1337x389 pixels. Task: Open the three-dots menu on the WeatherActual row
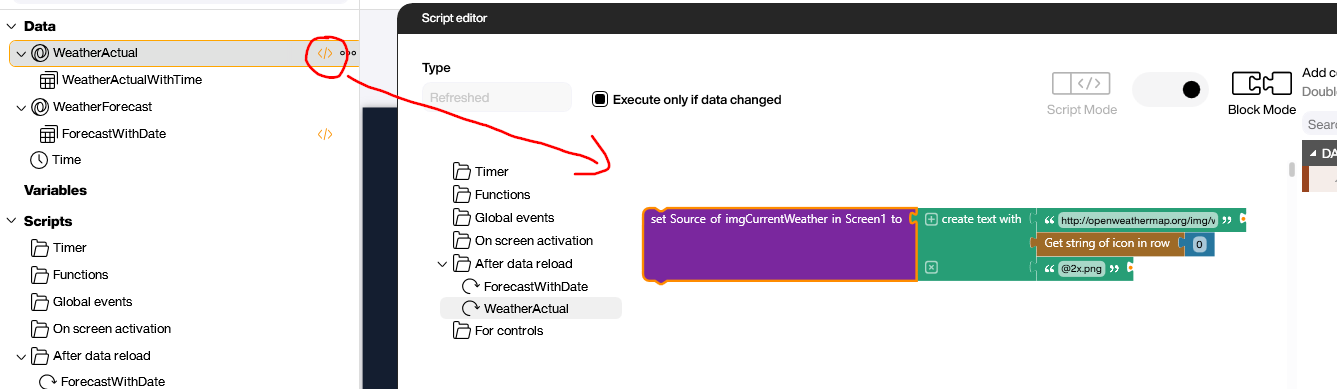348,53
